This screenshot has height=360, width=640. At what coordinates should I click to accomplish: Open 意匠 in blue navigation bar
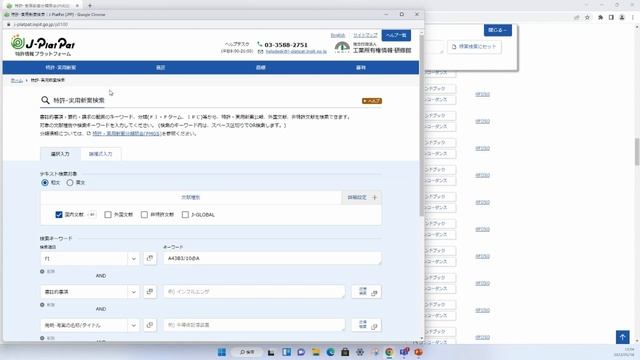(160, 68)
